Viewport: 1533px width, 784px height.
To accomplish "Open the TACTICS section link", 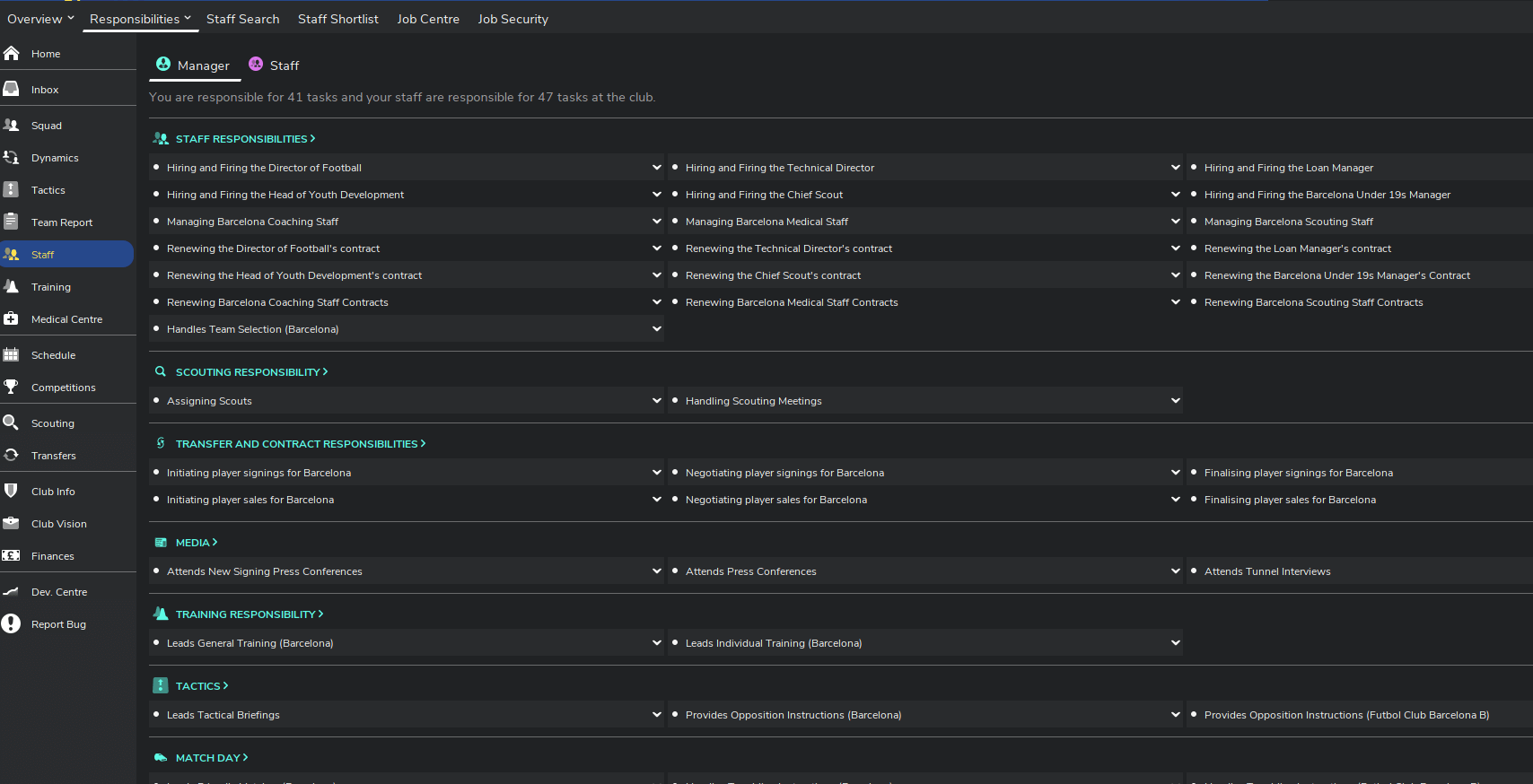I will pyautogui.click(x=202, y=686).
